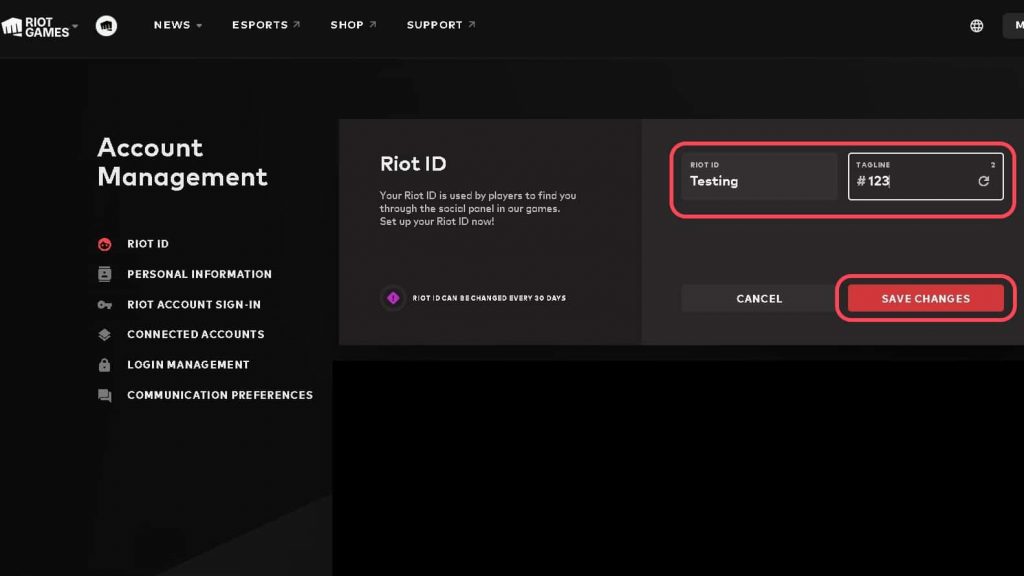The width and height of the screenshot is (1024, 576).
Task: Click the chat bubble Communication Preferences icon
Action: point(104,396)
